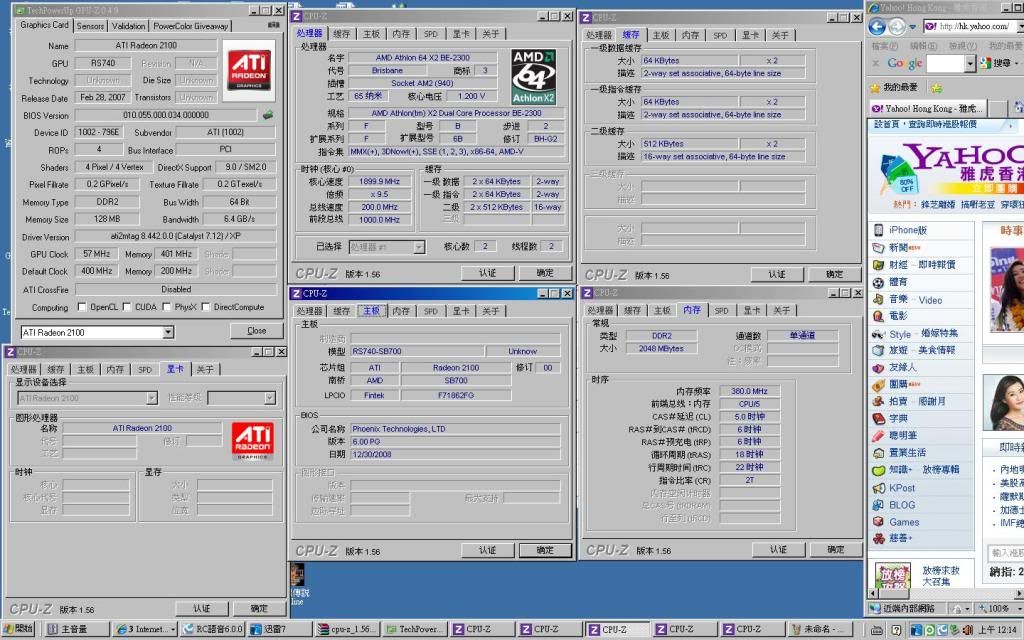Screen dimensions: 1024x640
Task: Click the 认证 button in processor window
Action: click(x=487, y=273)
